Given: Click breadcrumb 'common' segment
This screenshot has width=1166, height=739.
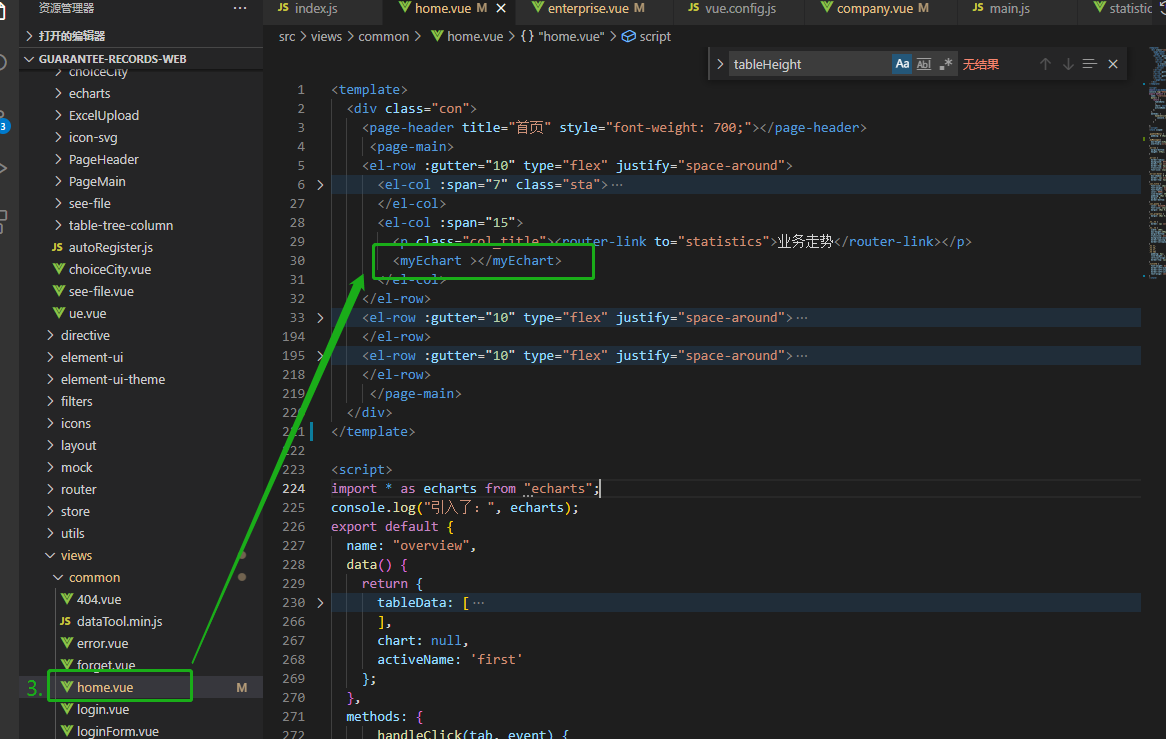Looking at the screenshot, I should (x=384, y=36).
